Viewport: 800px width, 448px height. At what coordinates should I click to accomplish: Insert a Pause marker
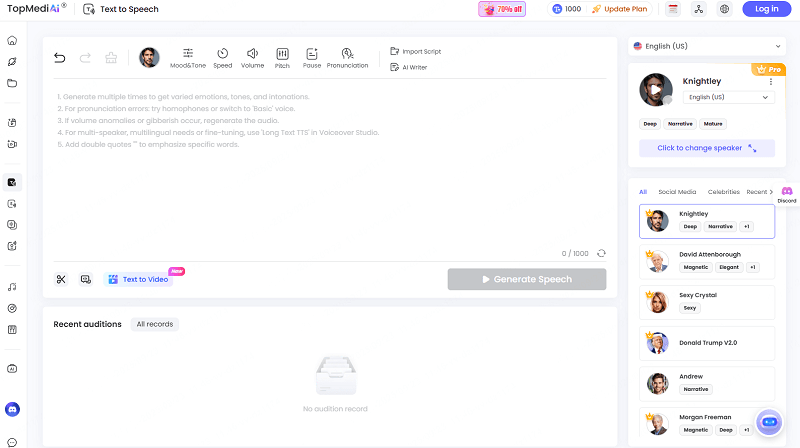(312, 58)
